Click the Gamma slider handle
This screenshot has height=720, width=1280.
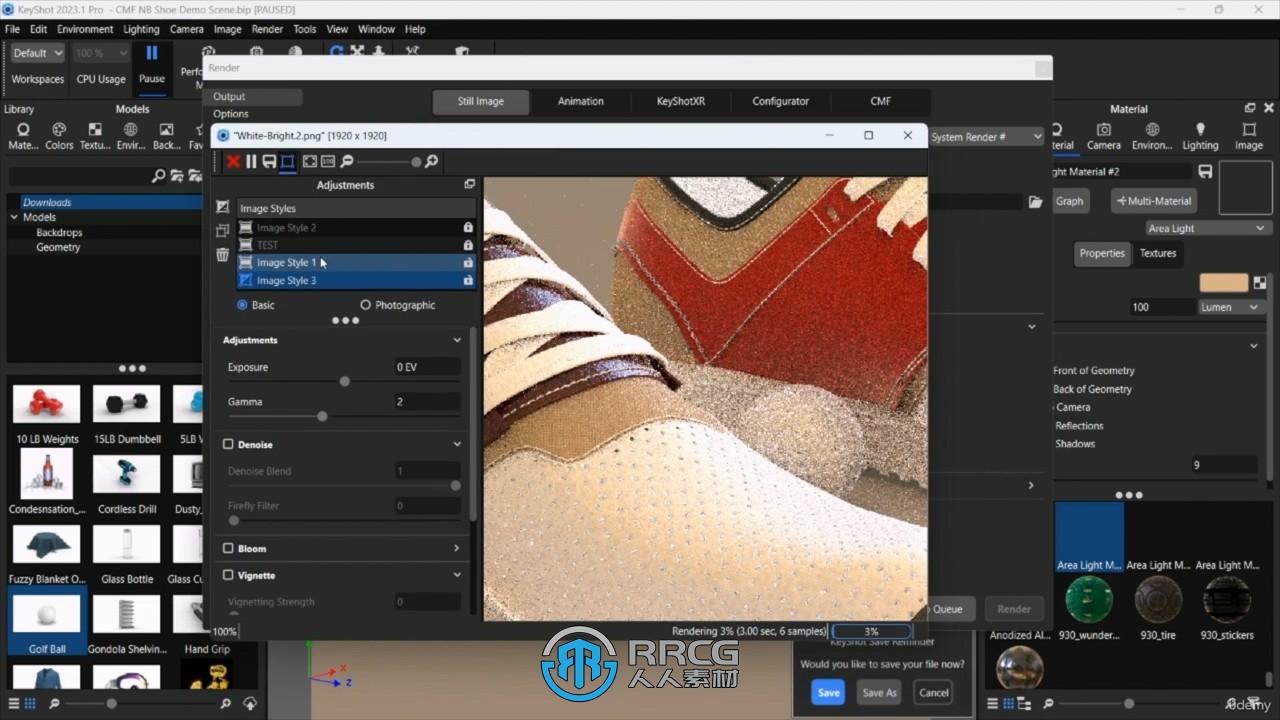pyautogui.click(x=322, y=416)
